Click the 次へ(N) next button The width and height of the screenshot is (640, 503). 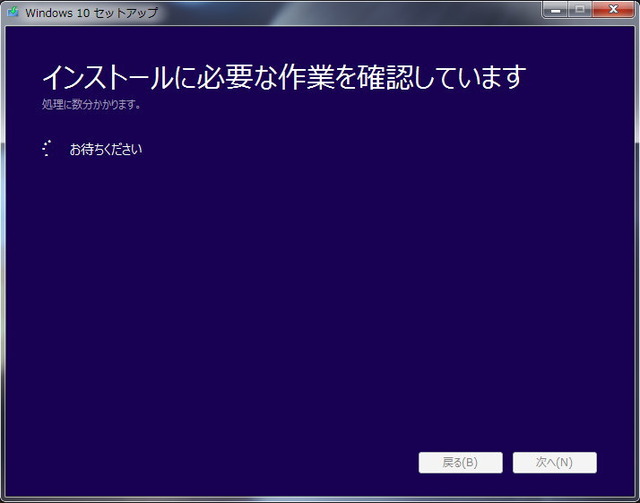point(555,463)
